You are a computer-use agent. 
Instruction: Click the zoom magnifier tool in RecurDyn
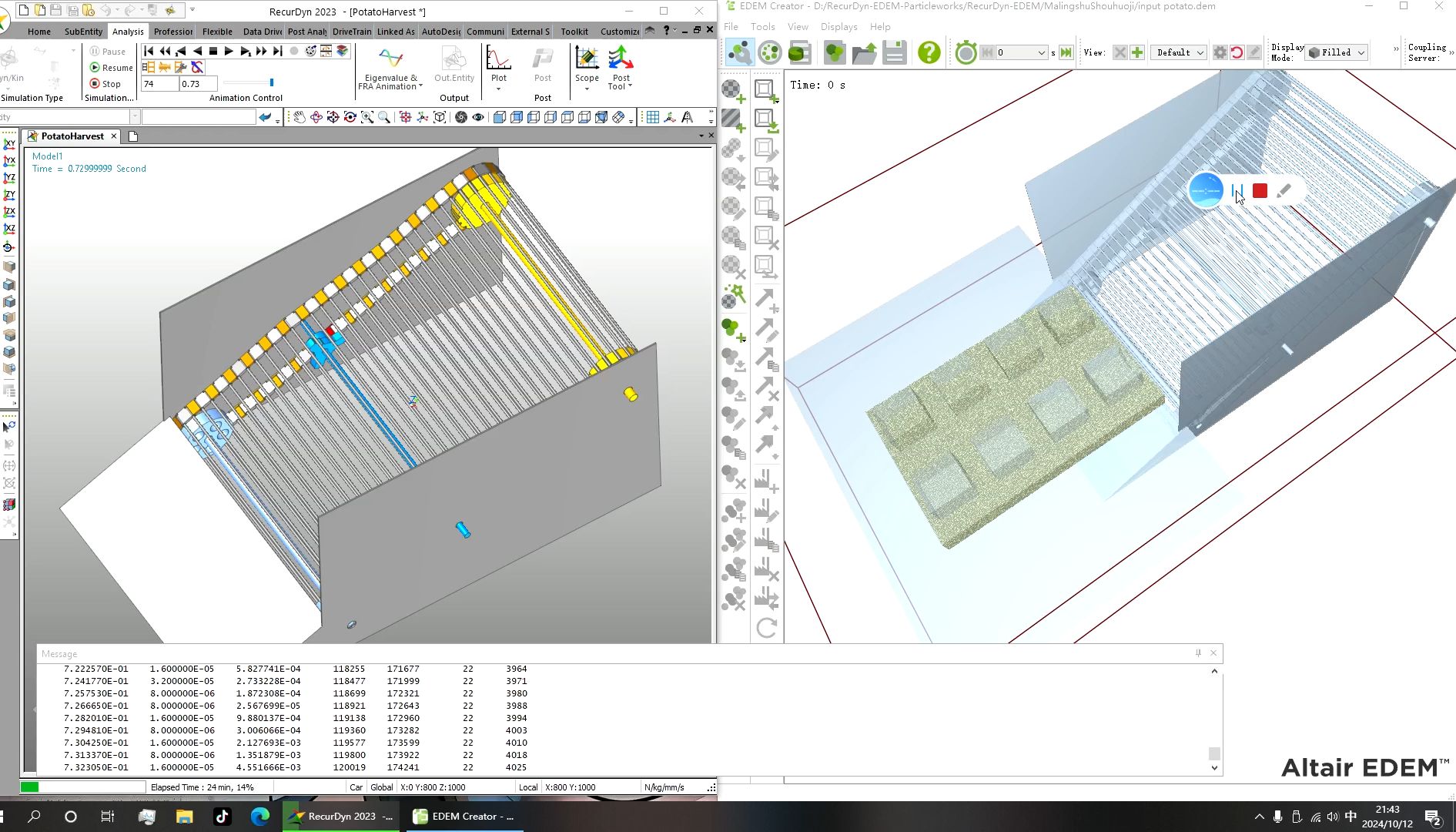point(383,117)
